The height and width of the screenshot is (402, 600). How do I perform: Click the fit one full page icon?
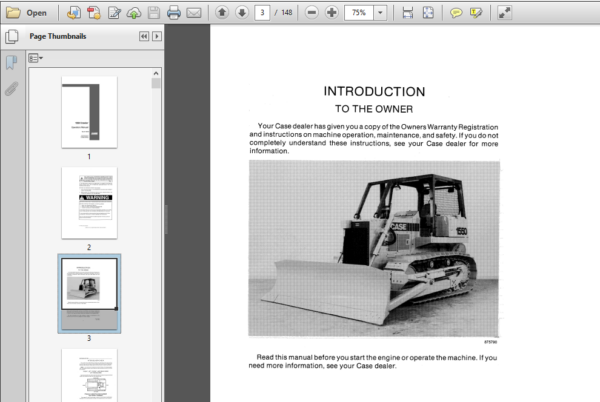pyautogui.click(x=428, y=13)
